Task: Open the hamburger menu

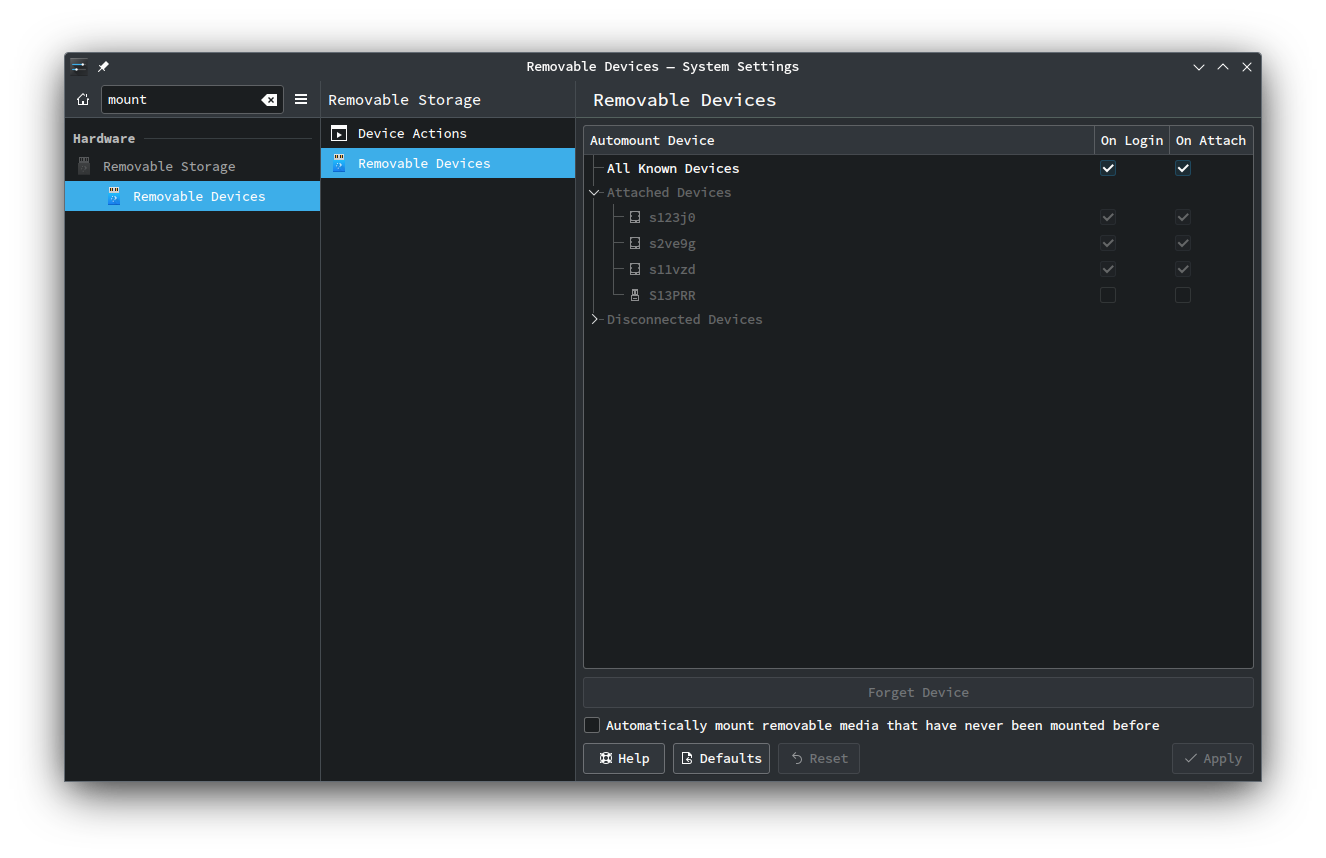Action: (x=301, y=100)
